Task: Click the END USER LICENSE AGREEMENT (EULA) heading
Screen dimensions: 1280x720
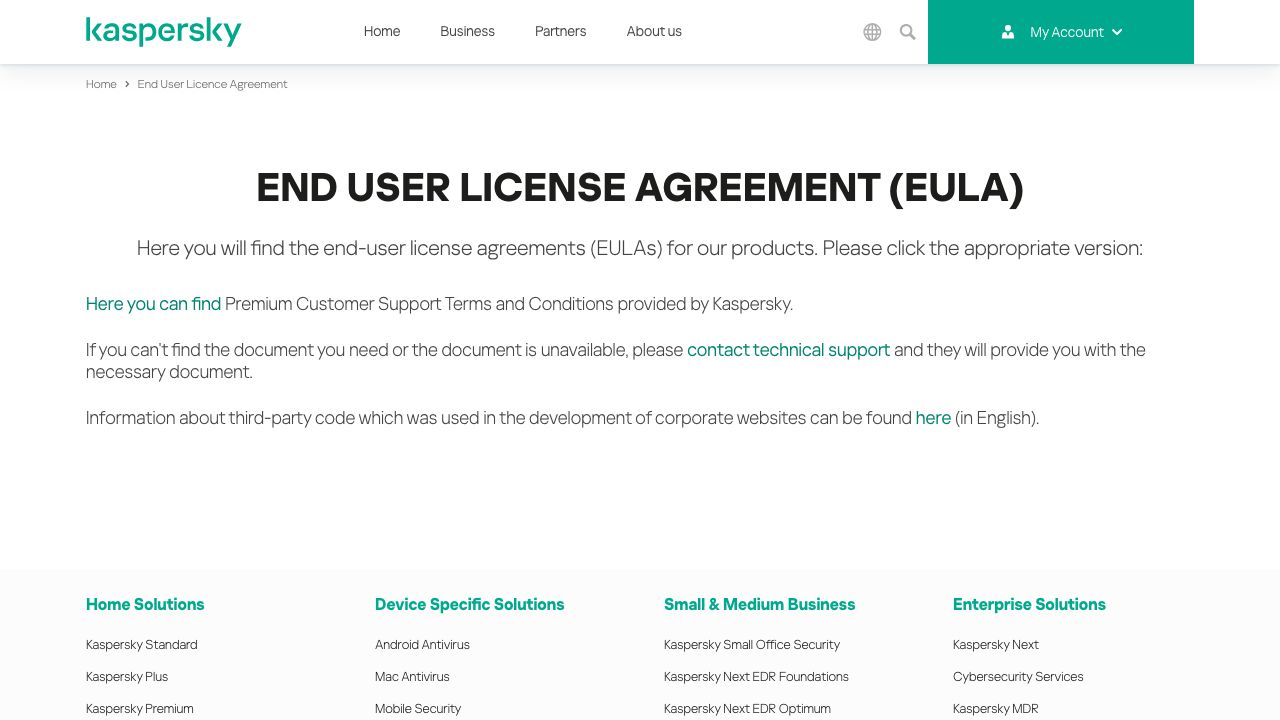Action: (640, 188)
